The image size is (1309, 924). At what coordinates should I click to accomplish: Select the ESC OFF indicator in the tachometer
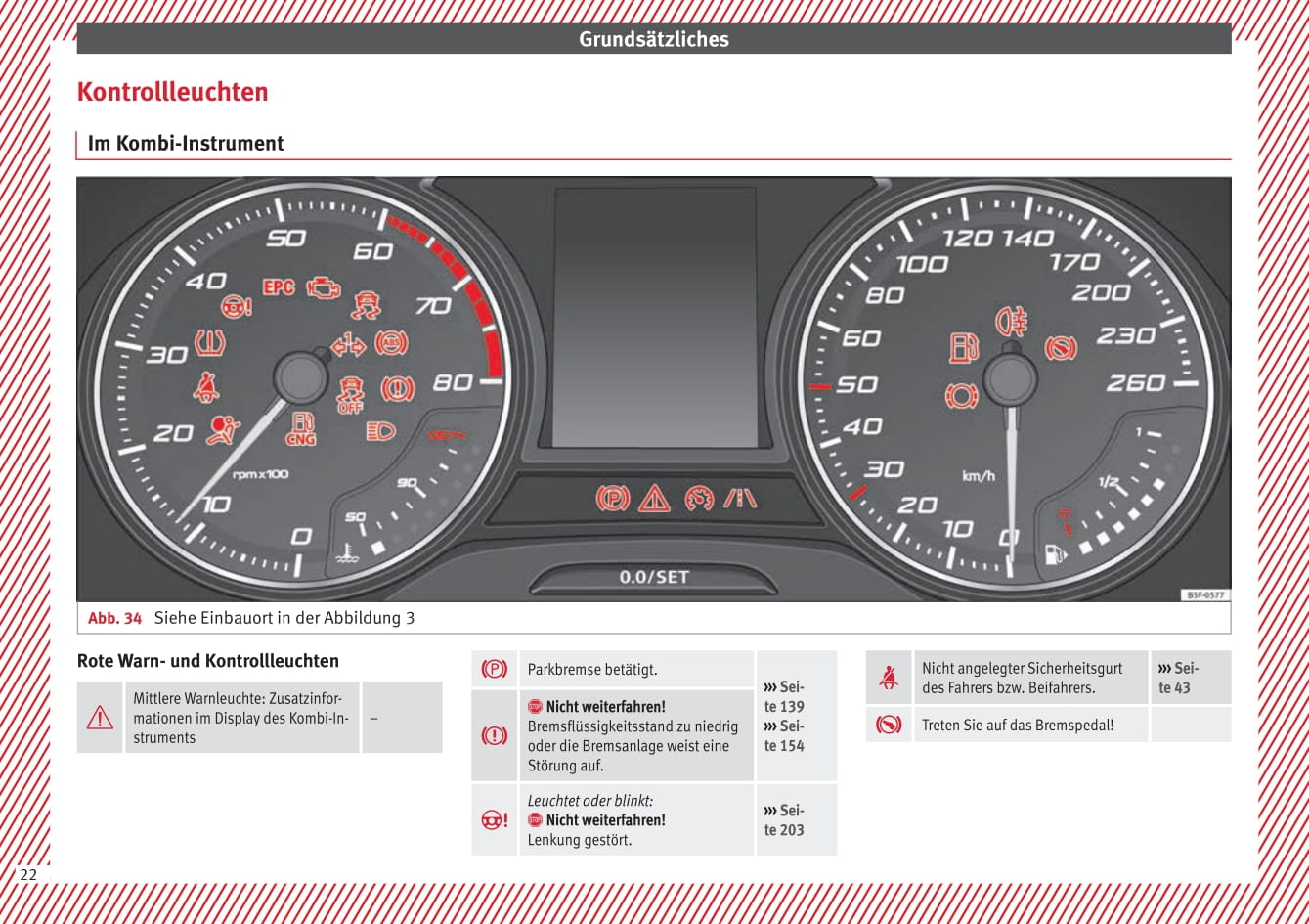(x=350, y=394)
